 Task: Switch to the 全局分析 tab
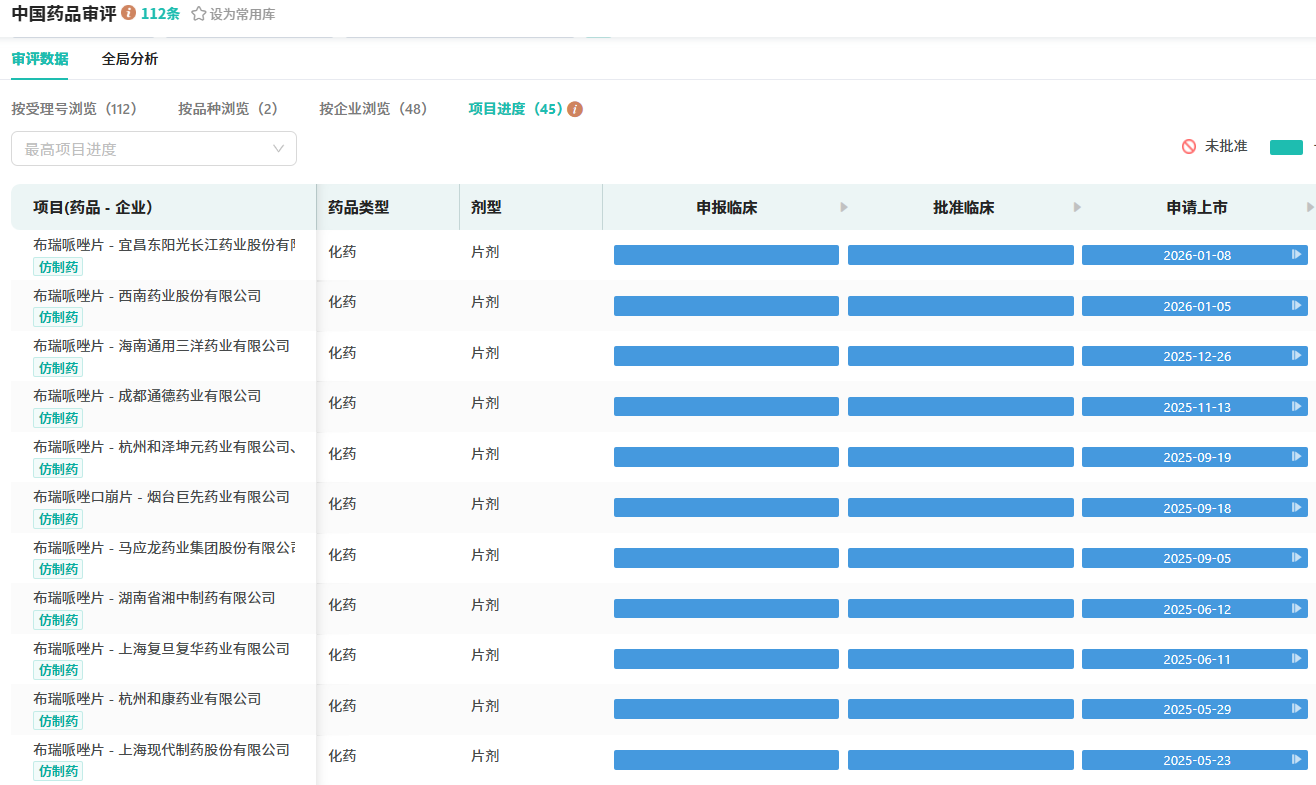[130, 59]
